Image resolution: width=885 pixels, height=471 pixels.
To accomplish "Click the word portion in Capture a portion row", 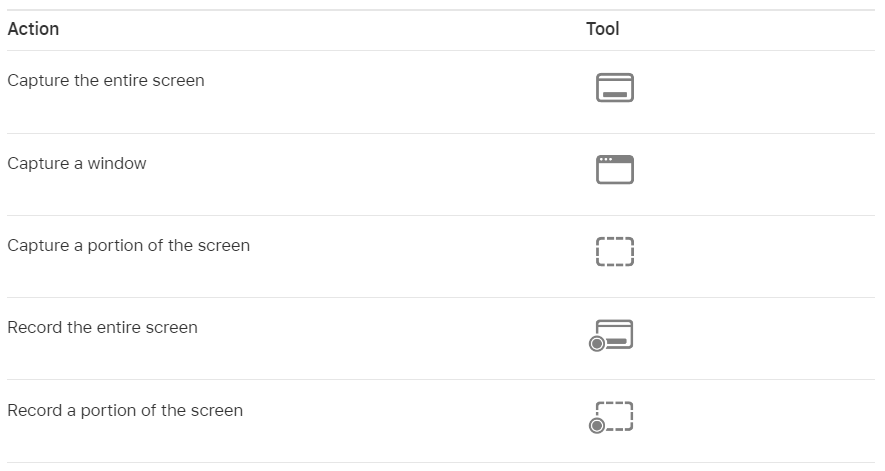I will (x=116, y=246).
